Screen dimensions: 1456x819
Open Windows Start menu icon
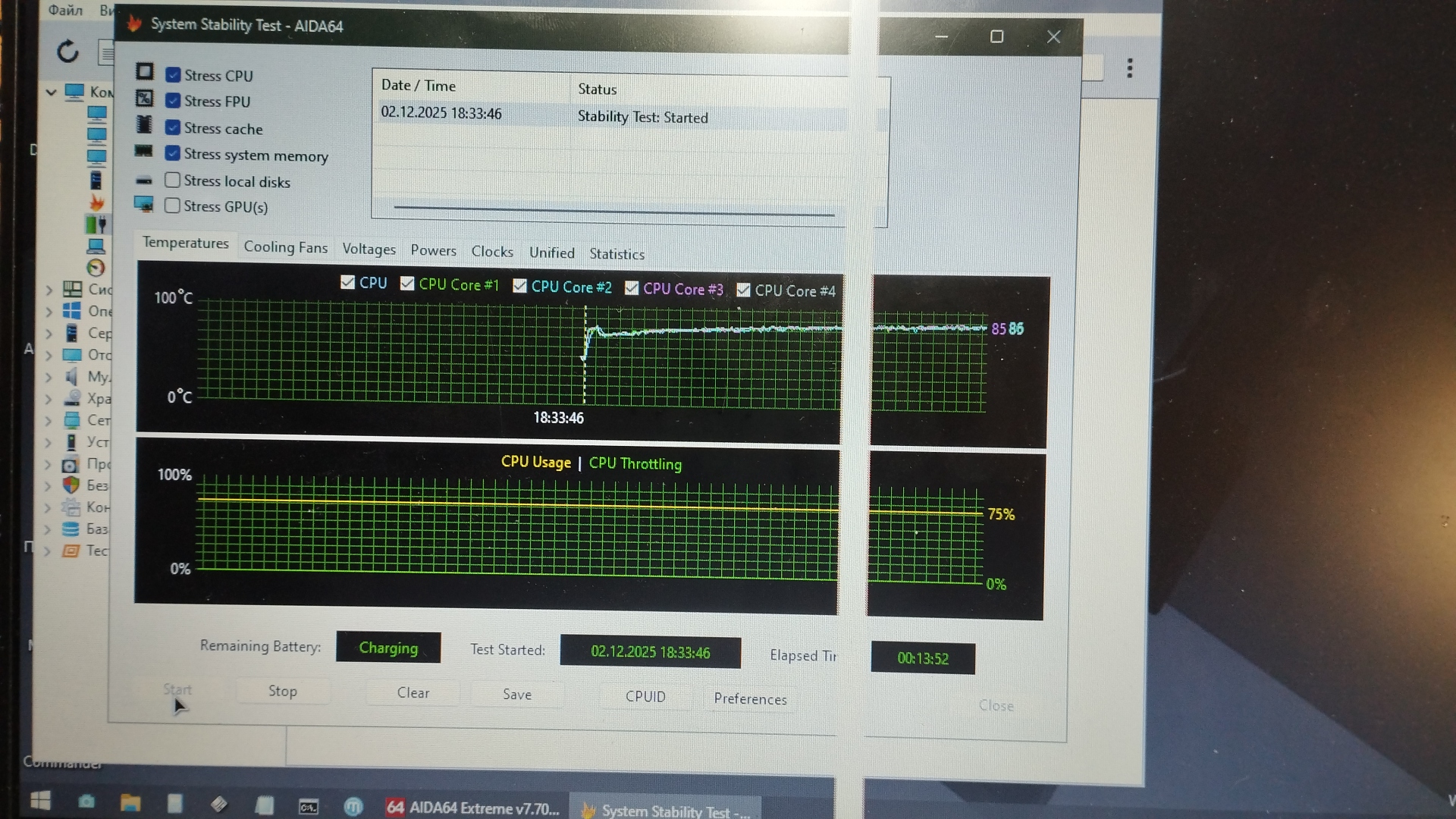40,801
